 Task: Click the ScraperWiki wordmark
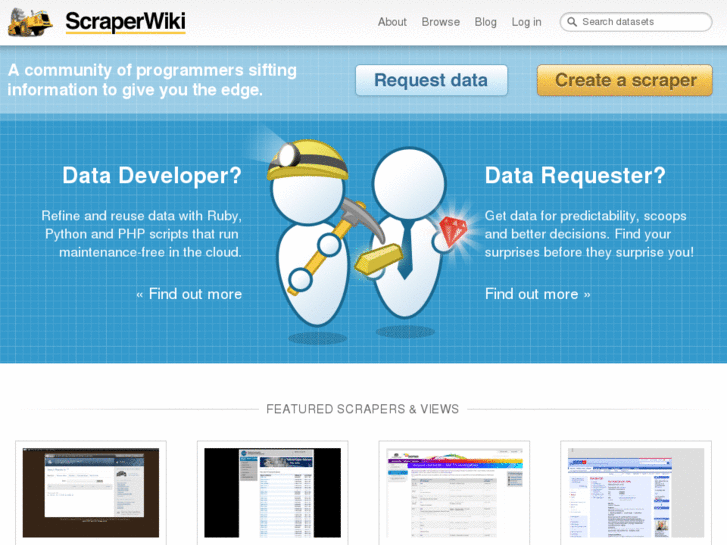point(125,22)
